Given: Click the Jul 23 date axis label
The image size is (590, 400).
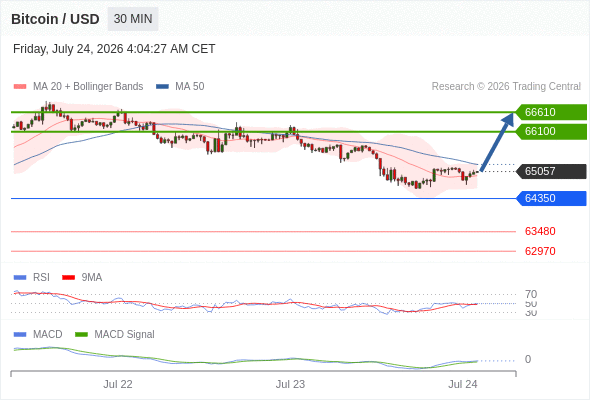Looking at the screenshot, I should (x=290, y=384).
